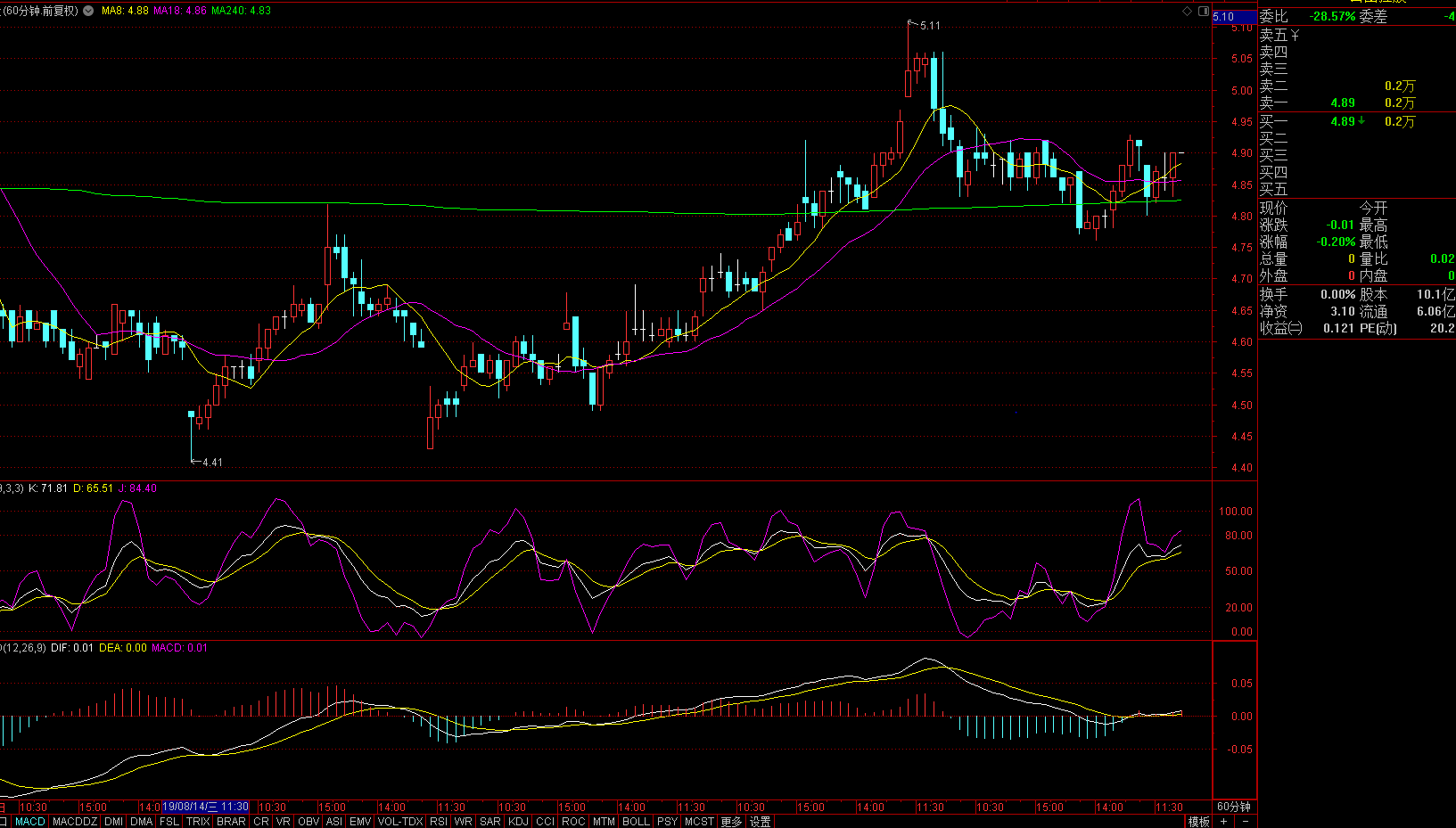
Task: Click the 卖五 row label
Action: (1273, 35)
